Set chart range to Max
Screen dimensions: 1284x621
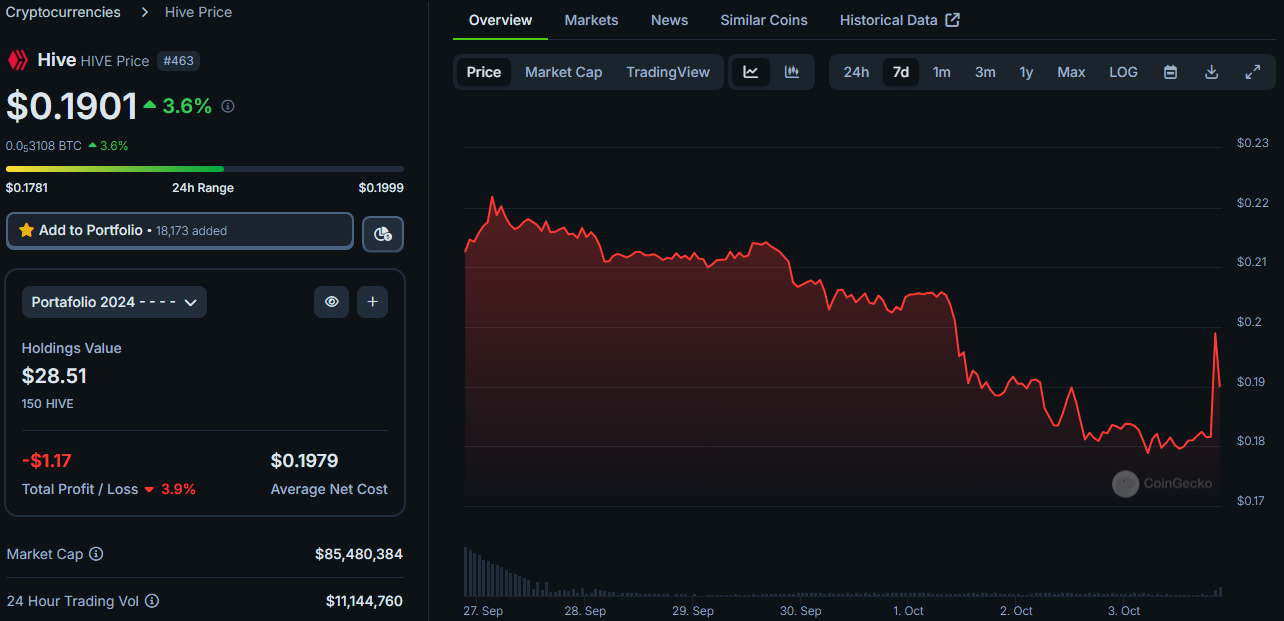click(1071, 72)
